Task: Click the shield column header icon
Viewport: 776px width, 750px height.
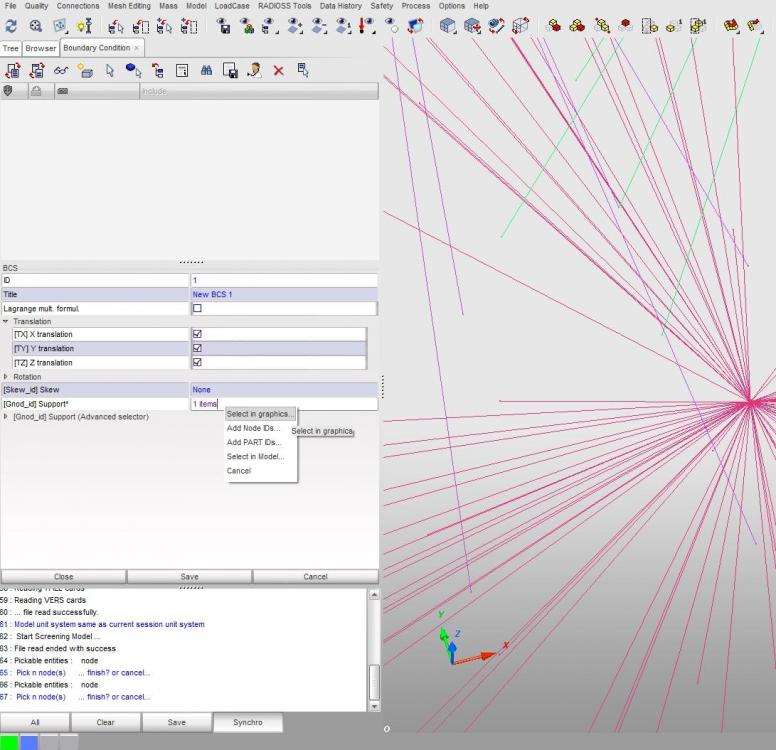Action: [8, 91]
